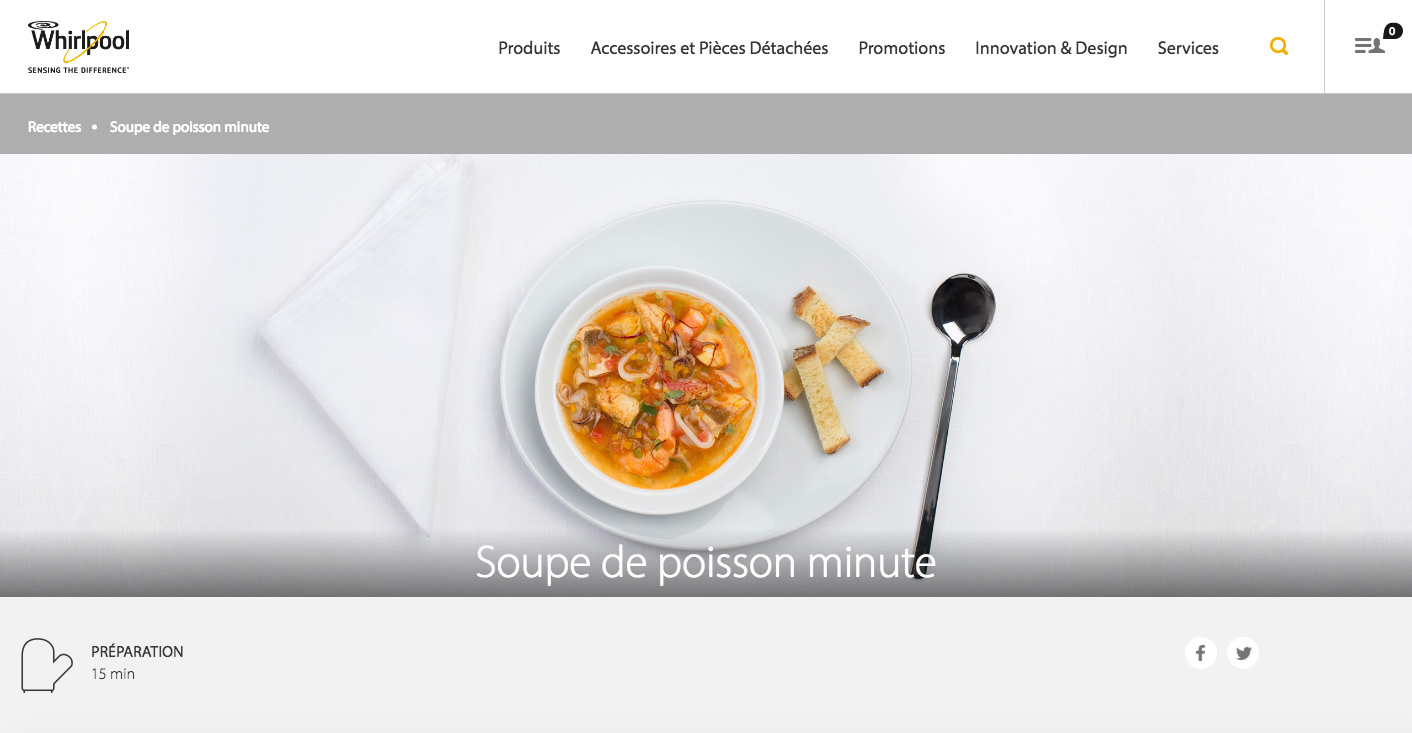Click the 15 min preparation time
This screenshot has height=733, width=1412.
113,674
